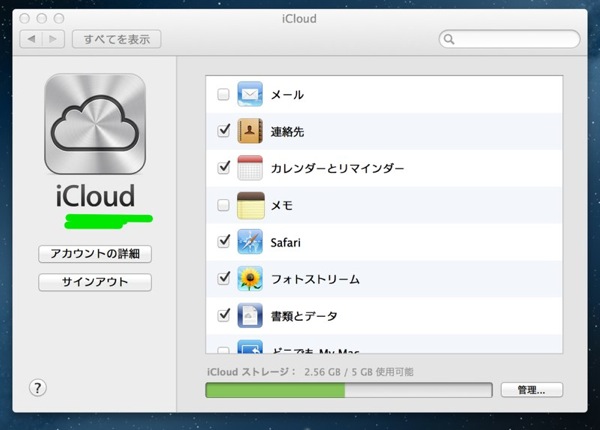Click the zoom window button
Screen dimensions: 600x430
tap(59, 18)
